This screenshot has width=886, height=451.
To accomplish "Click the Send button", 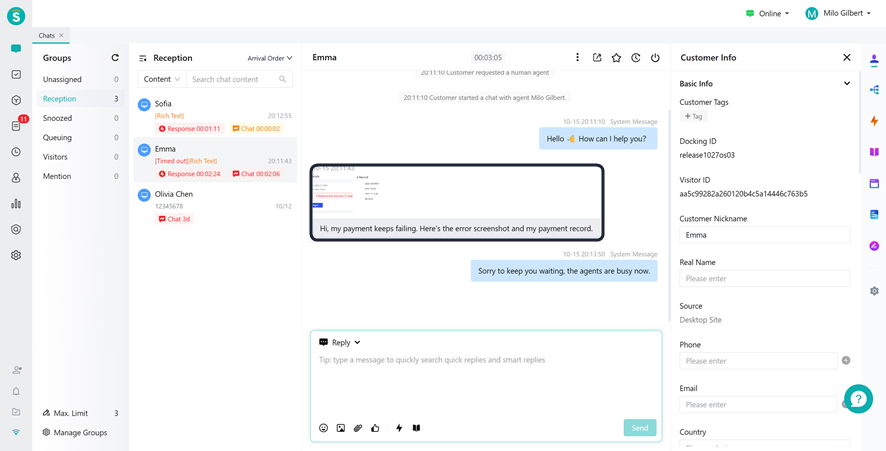I will pos(640,428).
